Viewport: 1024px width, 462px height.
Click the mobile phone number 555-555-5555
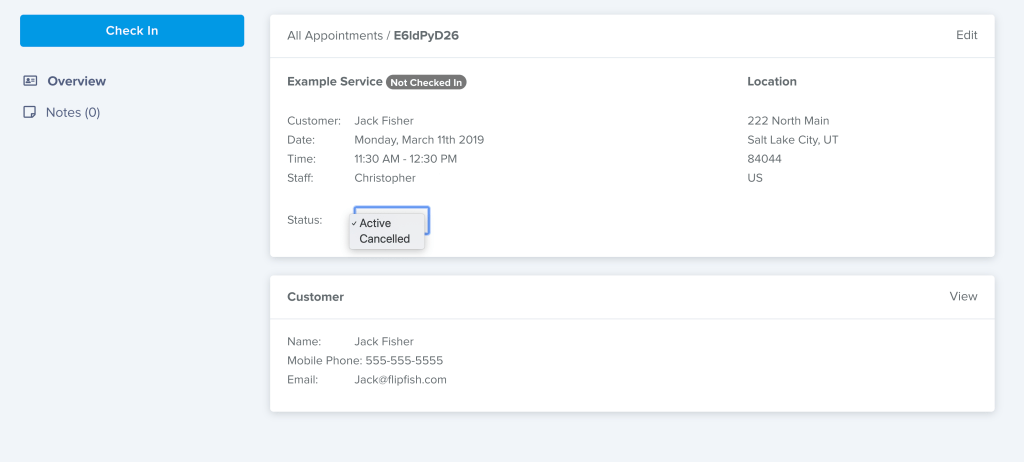403,360
